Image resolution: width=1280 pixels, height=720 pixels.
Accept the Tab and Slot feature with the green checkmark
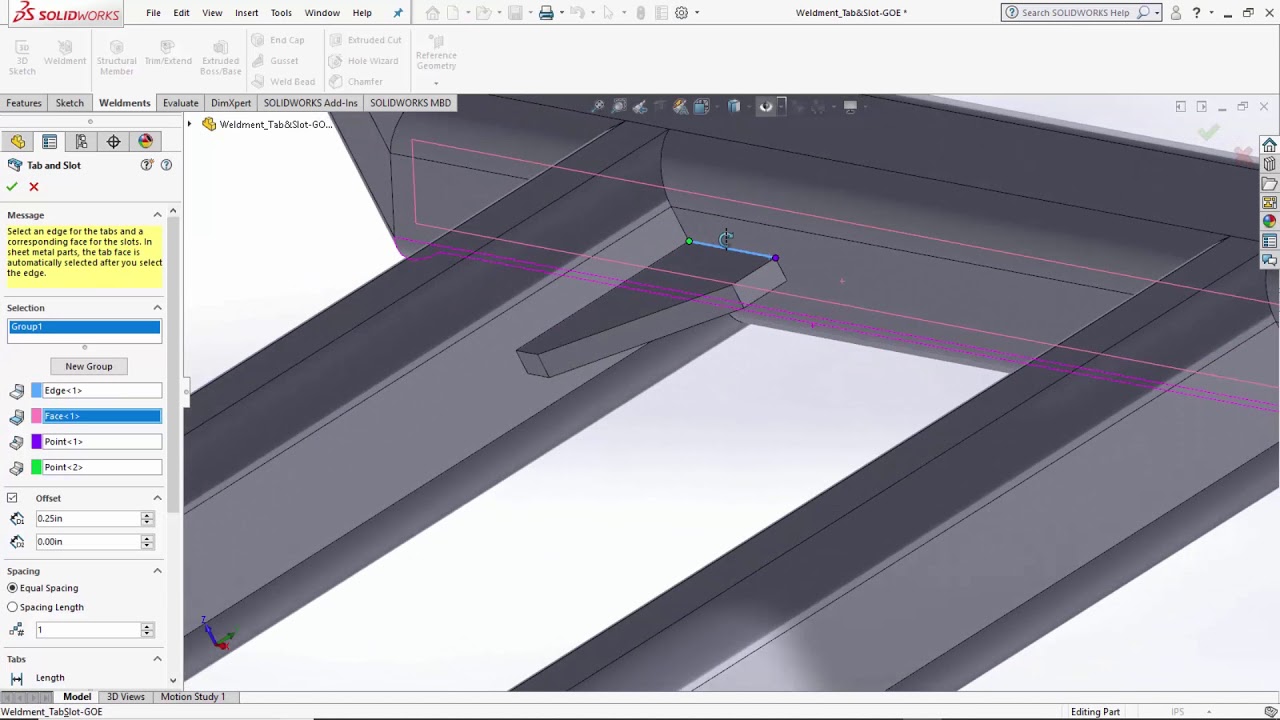pos(12,187)
